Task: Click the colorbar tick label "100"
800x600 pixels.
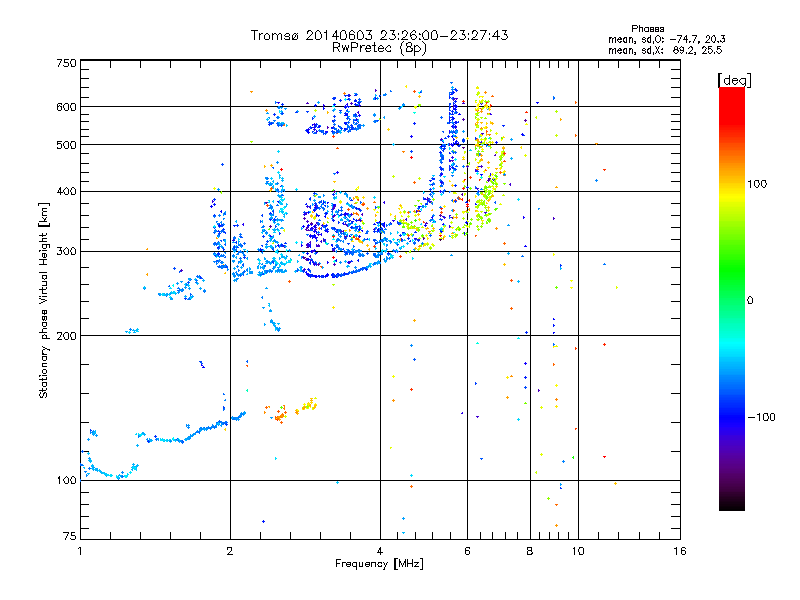Action: [757, 184]
